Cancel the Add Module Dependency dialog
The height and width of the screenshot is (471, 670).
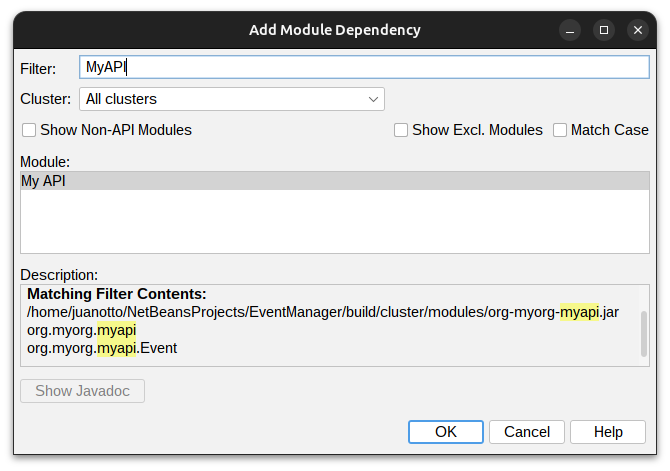coord(527,432)
